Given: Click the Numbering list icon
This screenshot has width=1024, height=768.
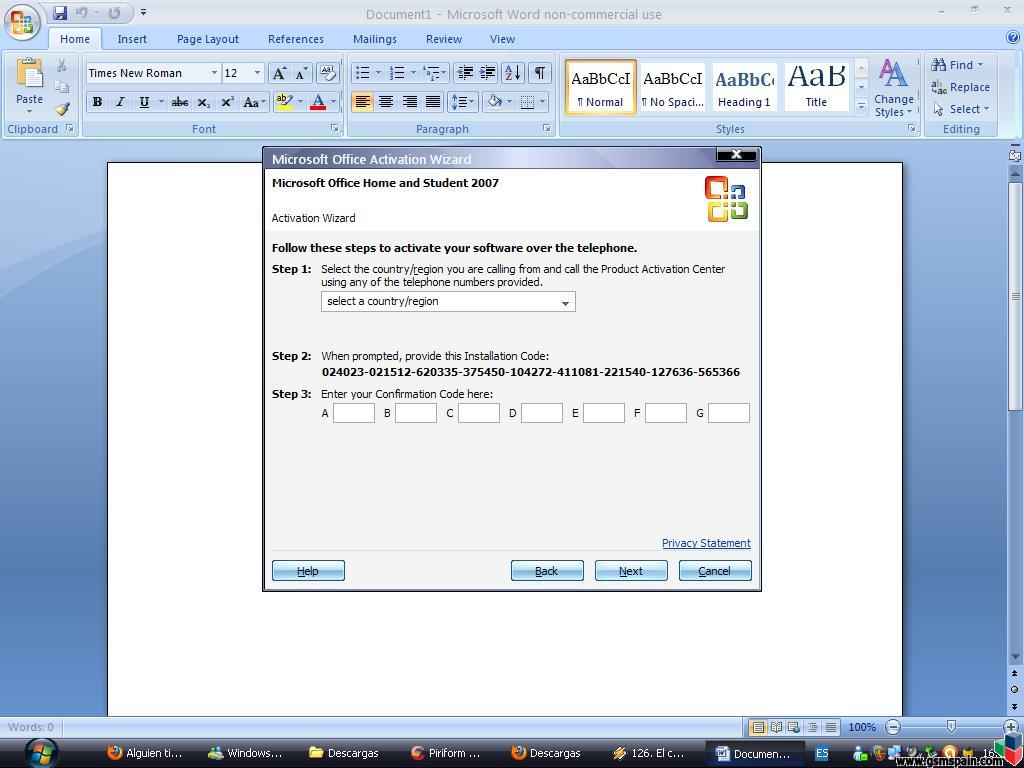Looking at the screenshot, I should 396,73.
